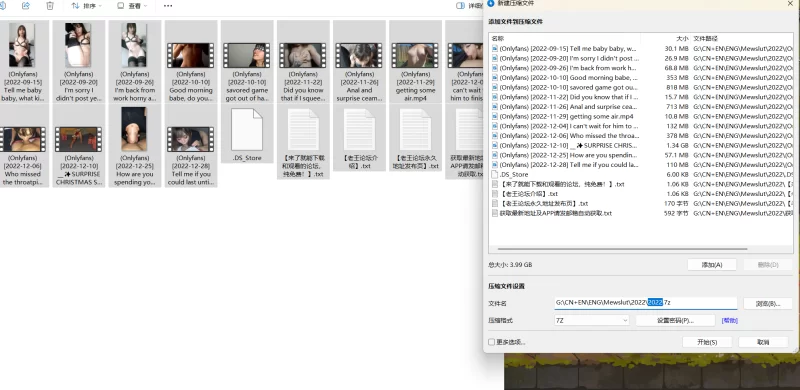This screenshot has width=800, height=390.
Task: Click the horizontal scrollbar of the archive file list
Action: coord(622,249)
